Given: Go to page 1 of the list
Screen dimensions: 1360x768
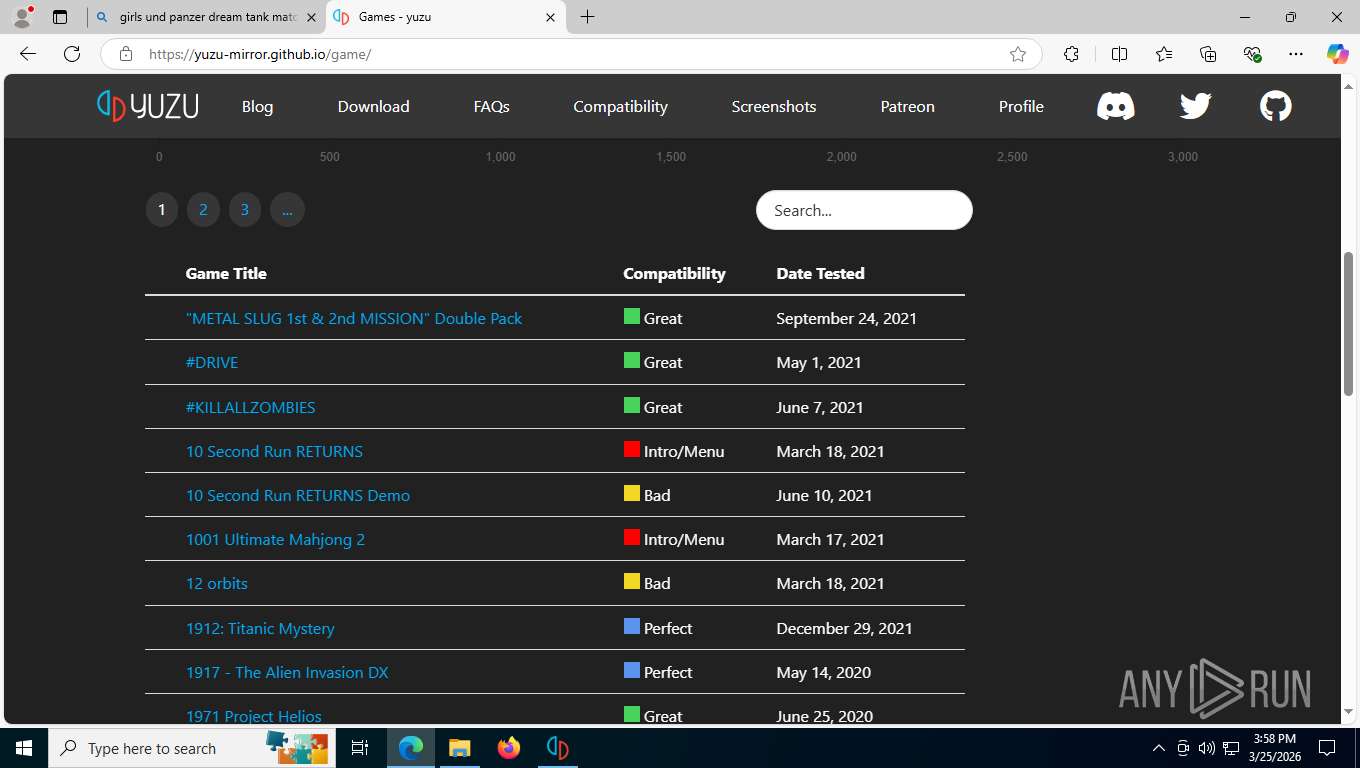Looking at the screenshot, I should coord(162,210).
